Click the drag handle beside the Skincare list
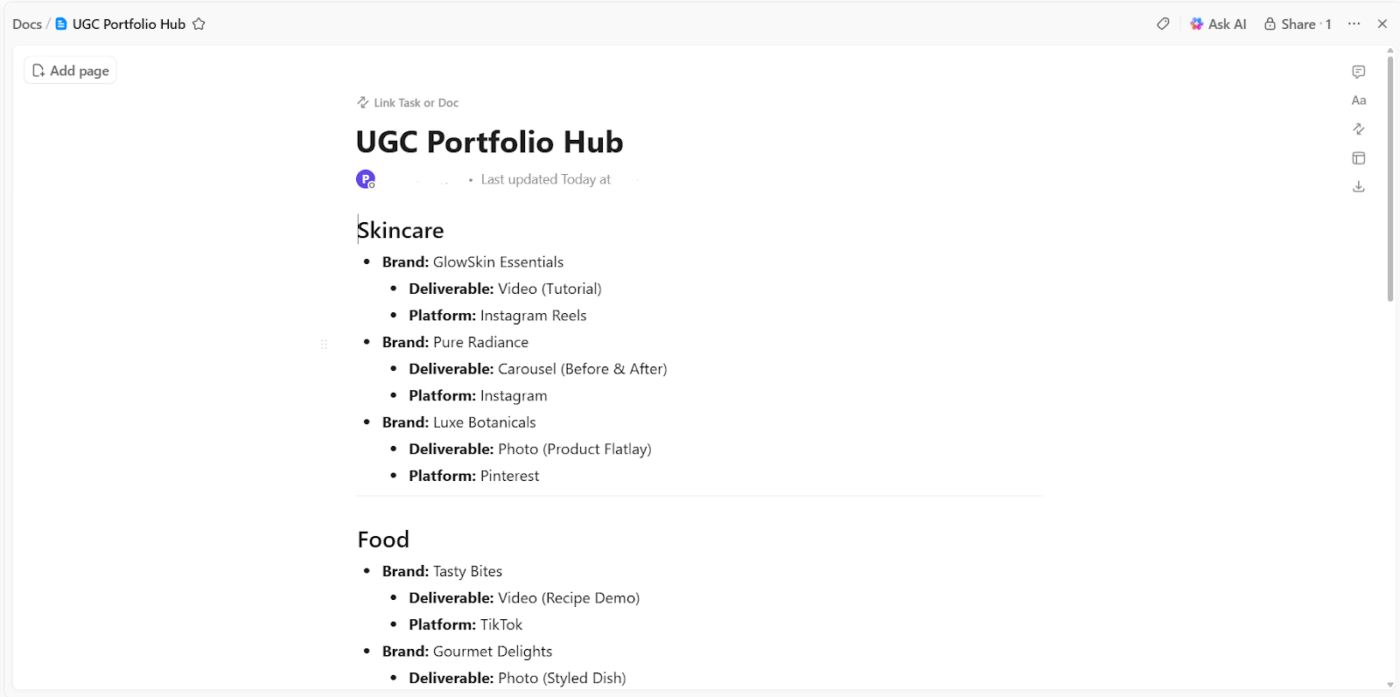The height and width of the screenshot is (697, 1400). pyautogui.click(x=324, y=344)
